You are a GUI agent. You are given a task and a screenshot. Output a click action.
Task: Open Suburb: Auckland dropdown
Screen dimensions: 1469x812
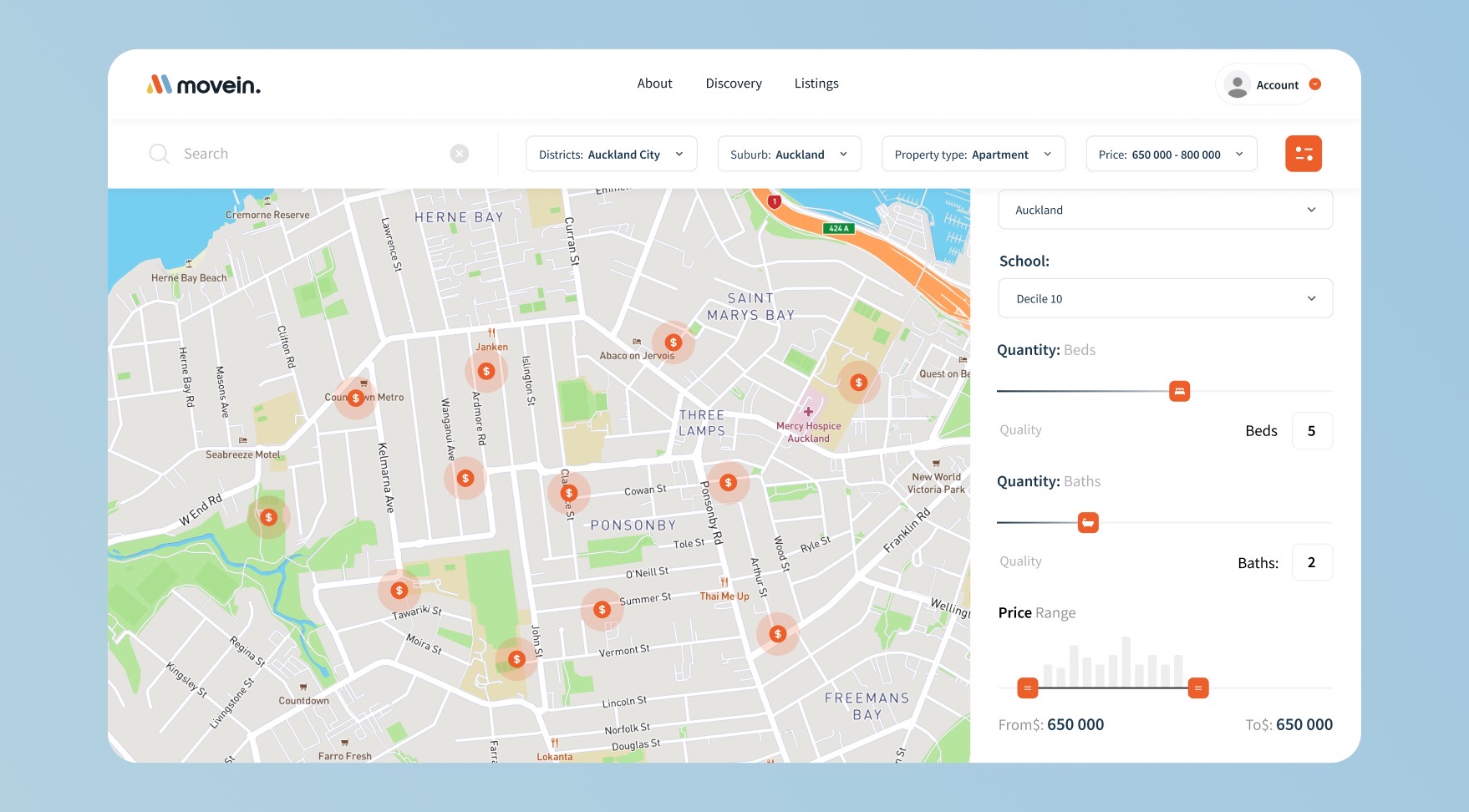click(x=790, y=154)
